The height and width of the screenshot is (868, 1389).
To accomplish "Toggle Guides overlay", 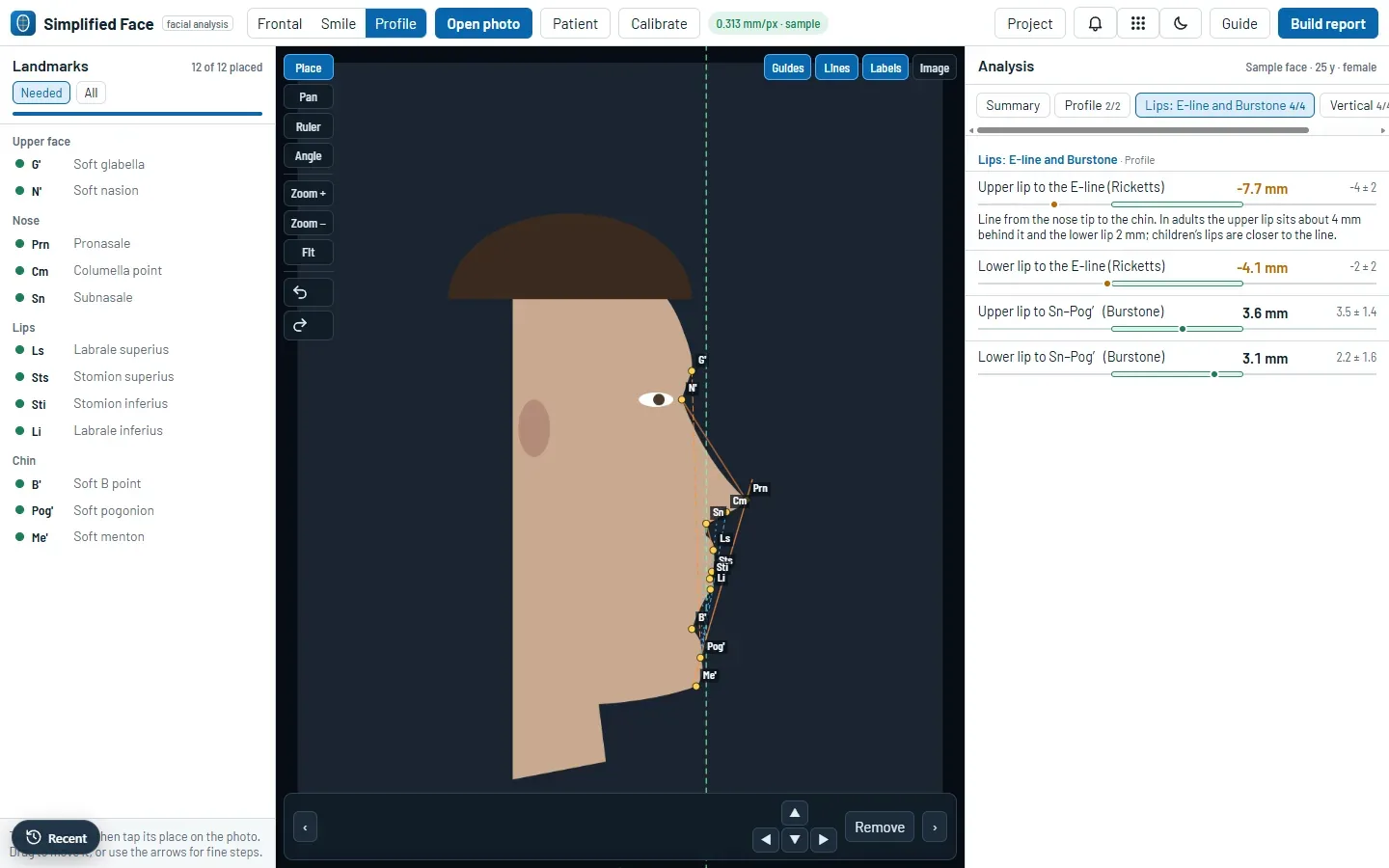I will 787,68.
